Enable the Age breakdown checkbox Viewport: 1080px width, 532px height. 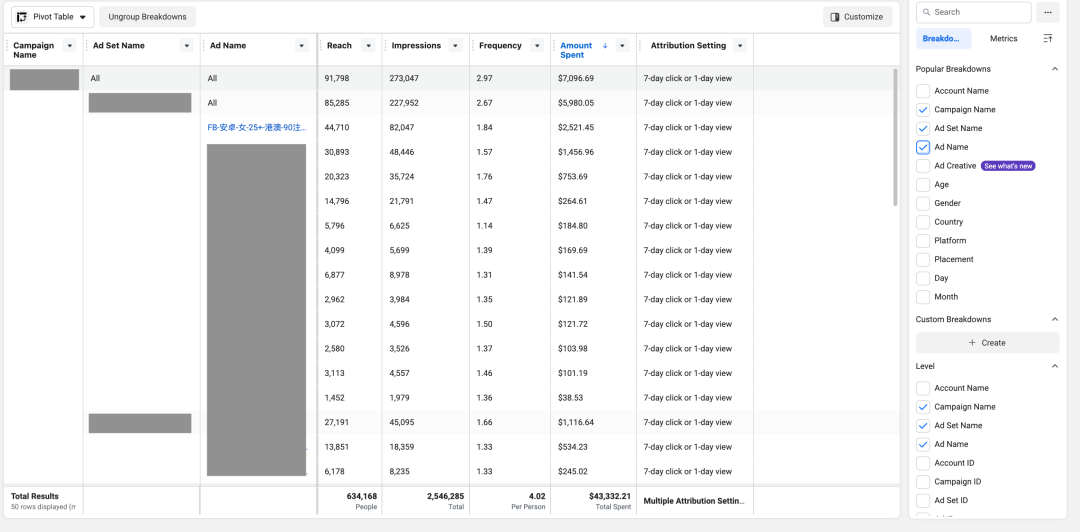pyautogui.click(x=923, y=185)
